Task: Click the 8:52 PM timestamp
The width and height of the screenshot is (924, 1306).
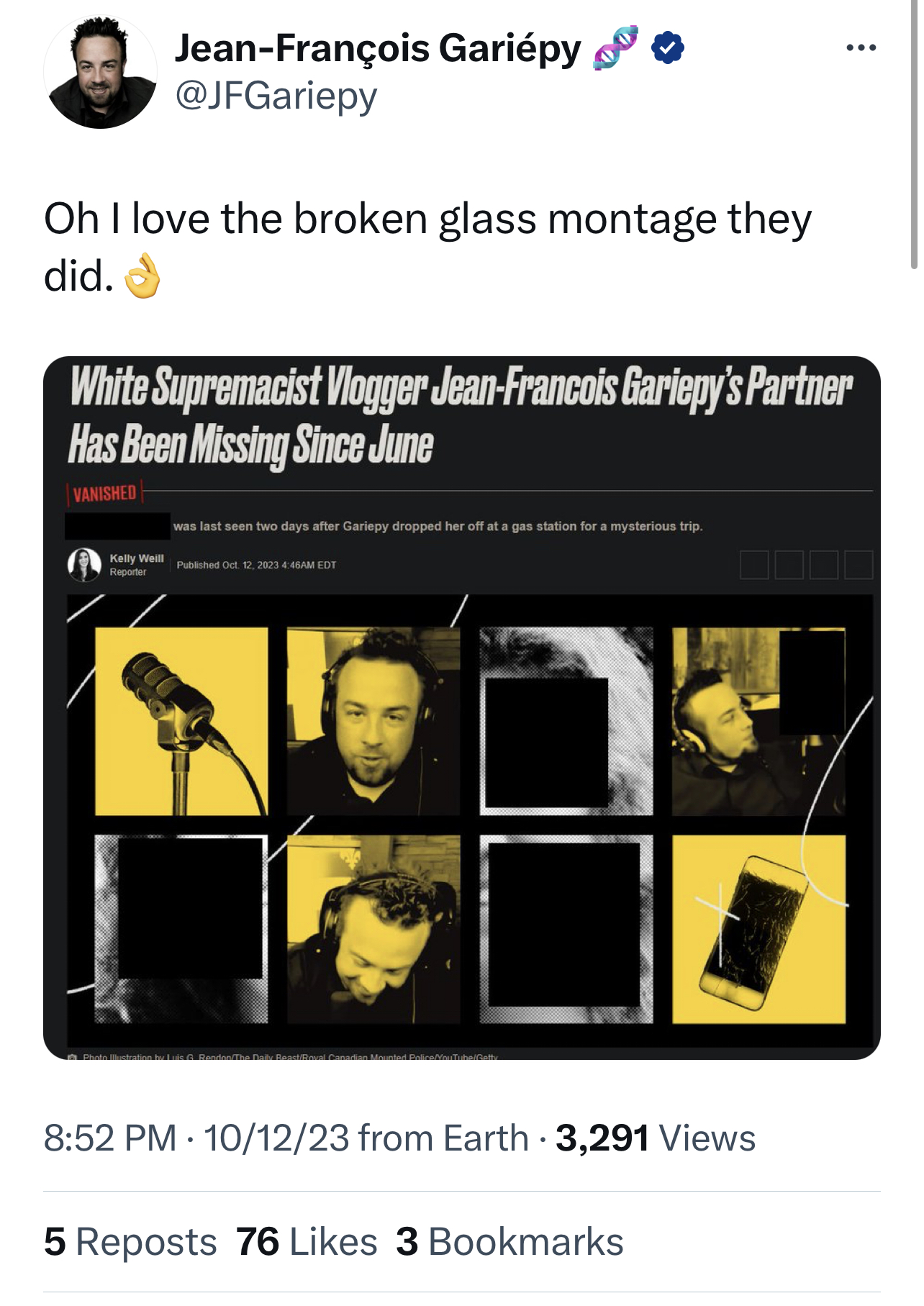Action: [x=110, y=1138]
